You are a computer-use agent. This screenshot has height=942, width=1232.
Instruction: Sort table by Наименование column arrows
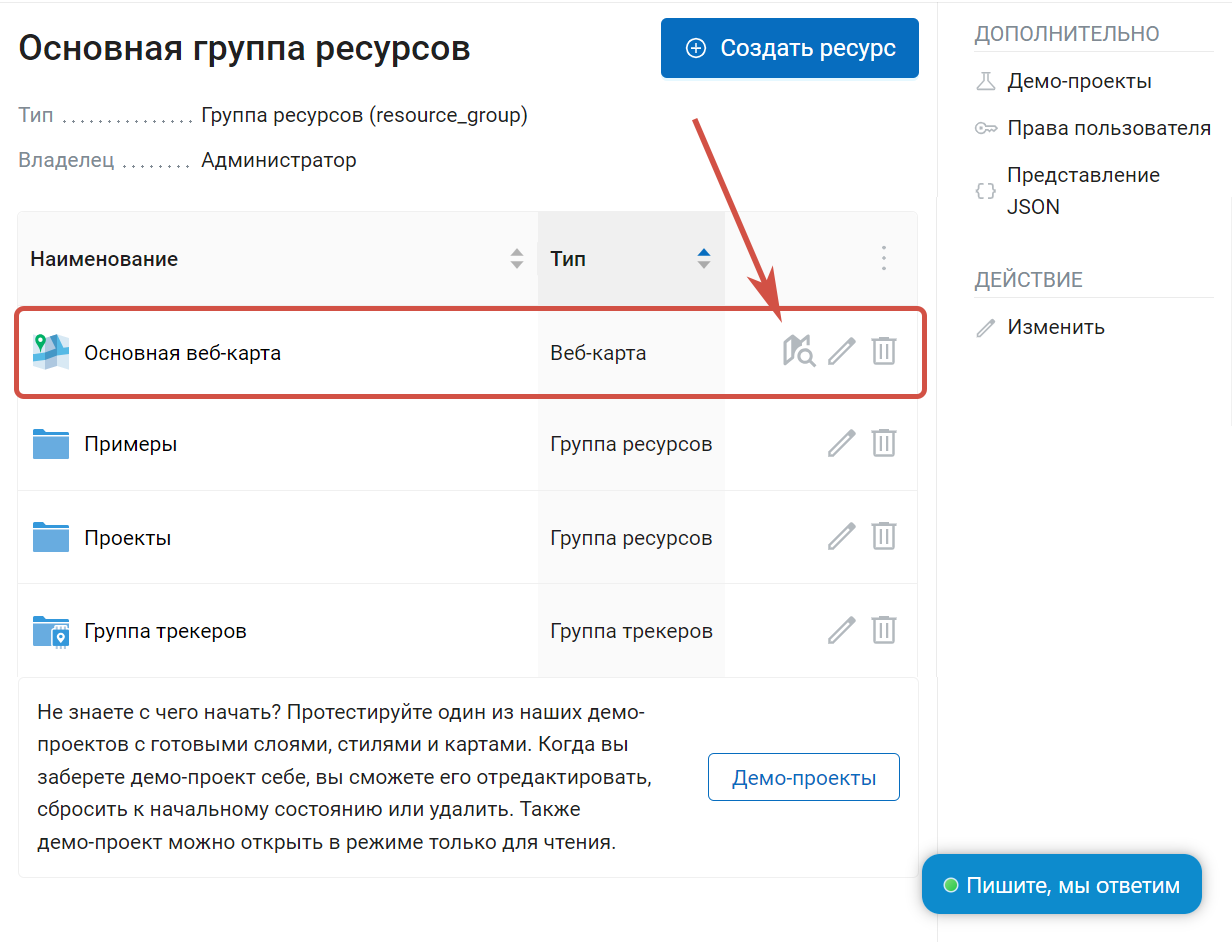tap(517, 259)
